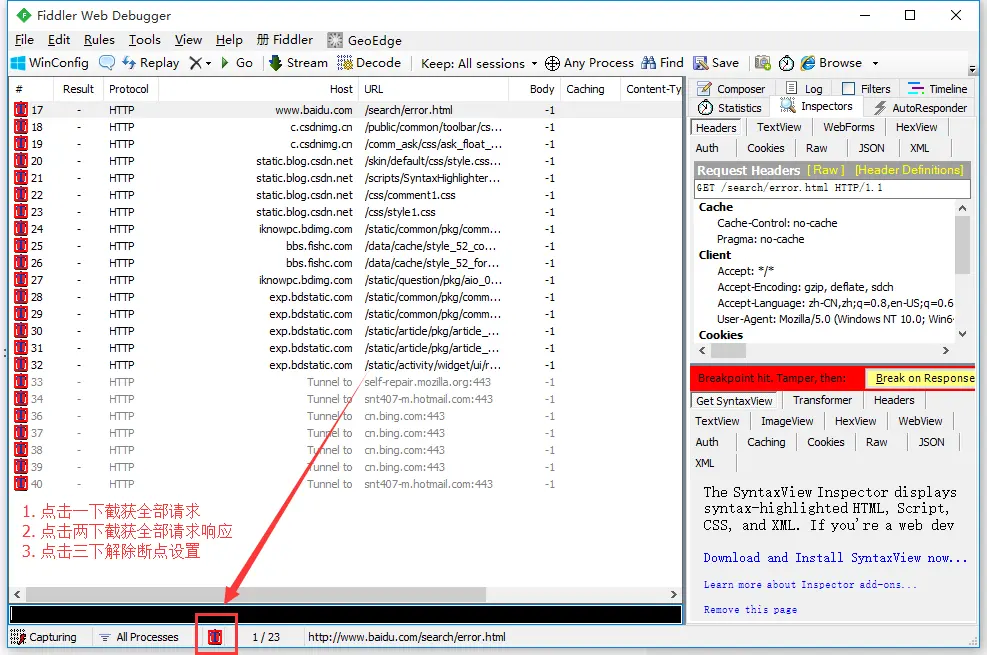Click the QuickExec black command box
The width and height of the screenshot is (987, 655).
[346, 614]
